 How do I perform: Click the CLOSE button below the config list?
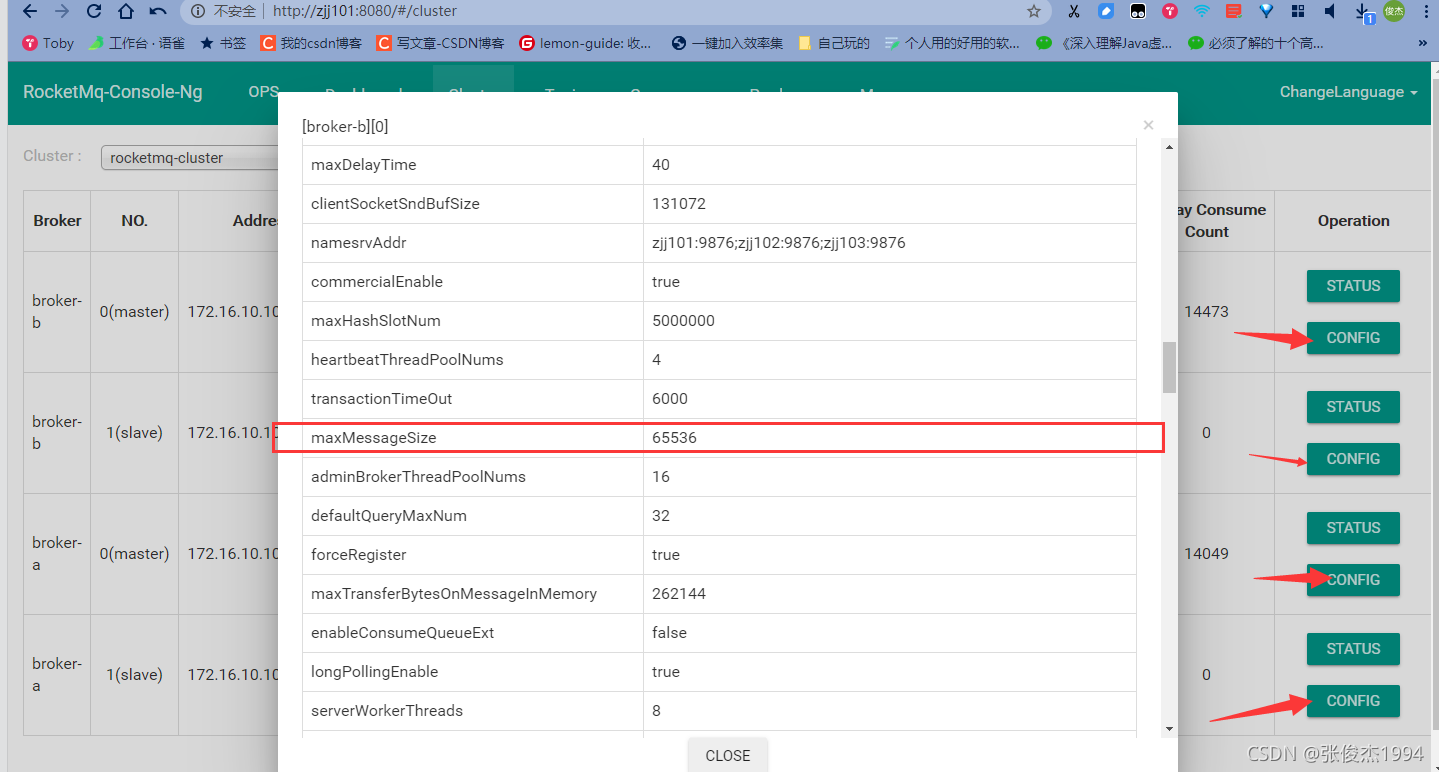[727, 756]
